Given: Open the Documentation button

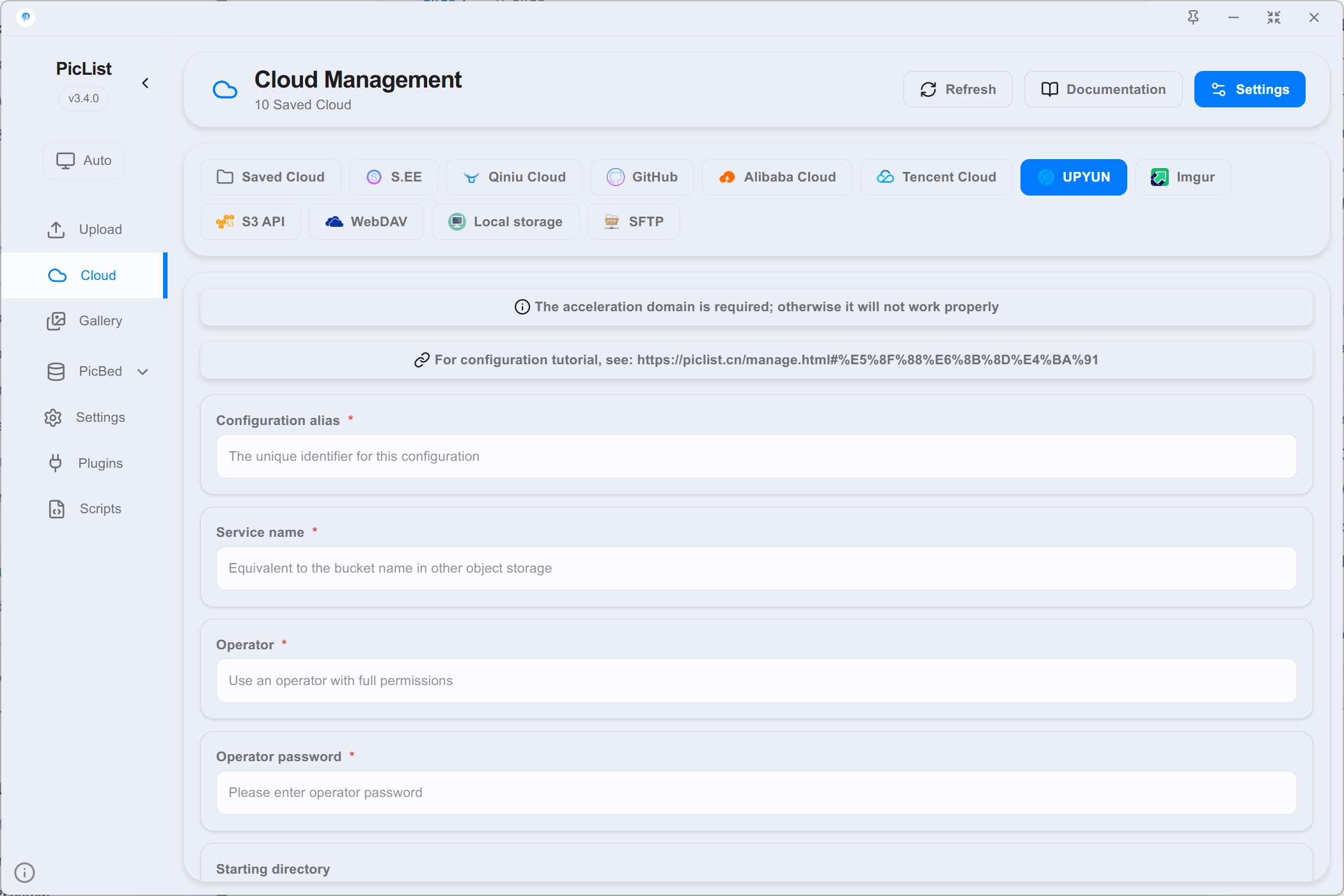Looking at the screenshot, I should pyautogui.click(x=1103, y=89).
